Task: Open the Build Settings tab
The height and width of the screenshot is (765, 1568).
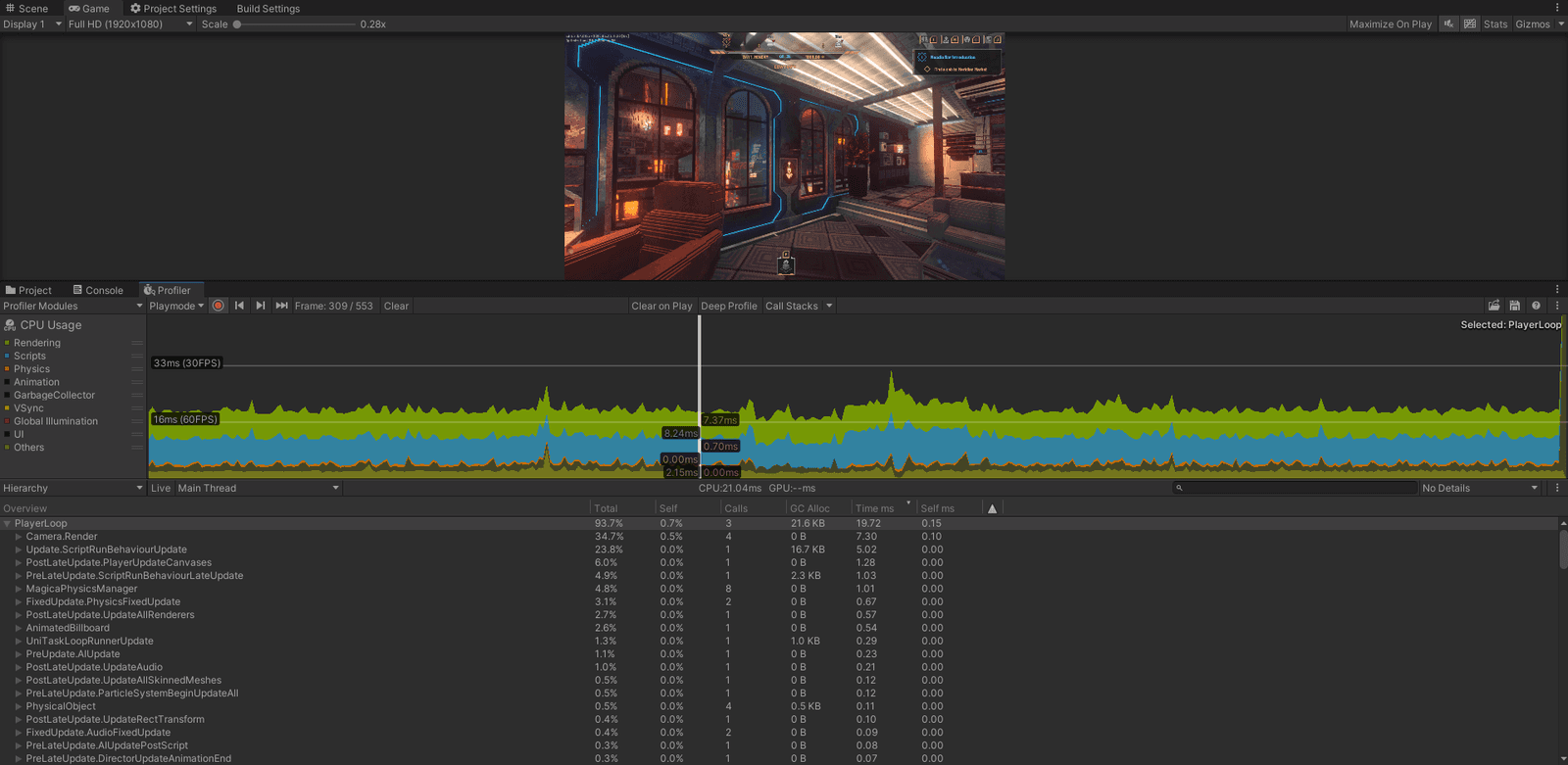Action: point(269,8)
